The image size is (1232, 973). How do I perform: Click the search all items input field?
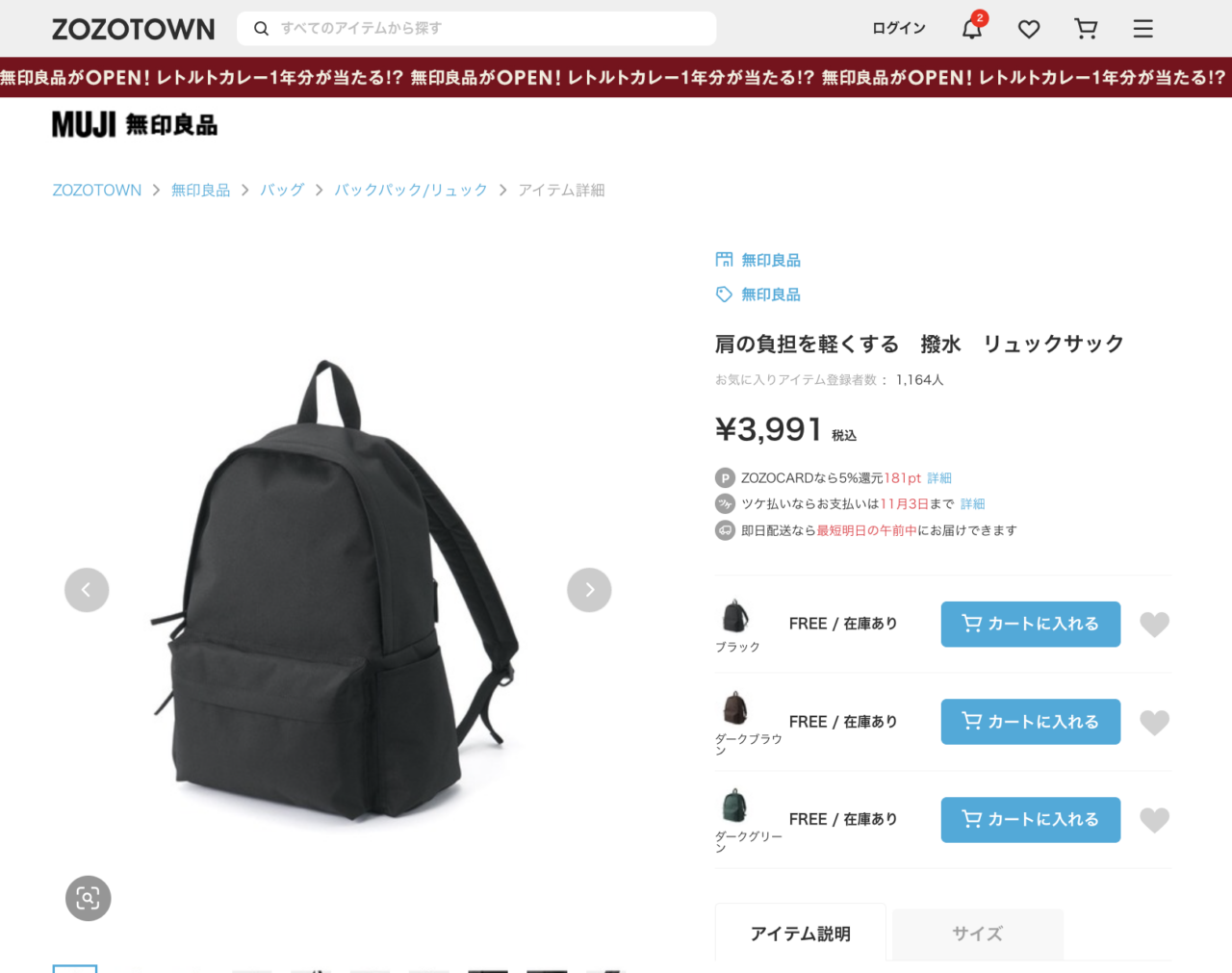[x=476, y=29]
